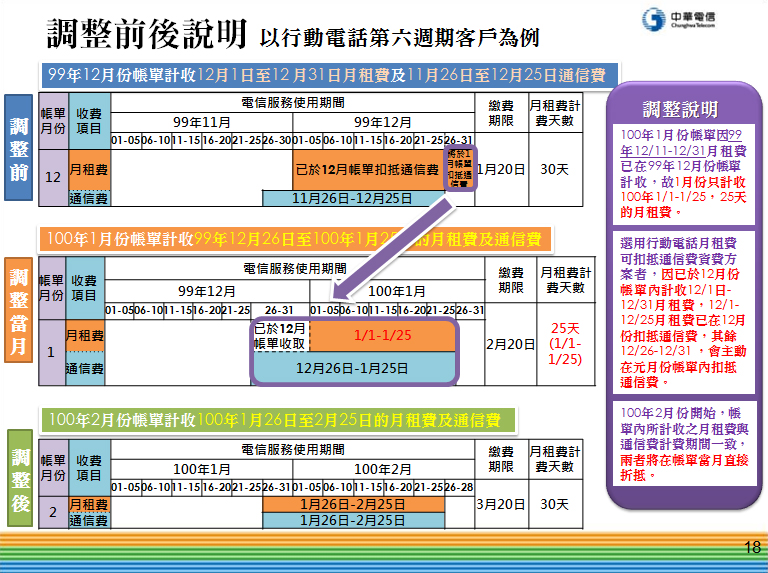Click the red 25天 (1/1-1/25) cell

(565, 344)
